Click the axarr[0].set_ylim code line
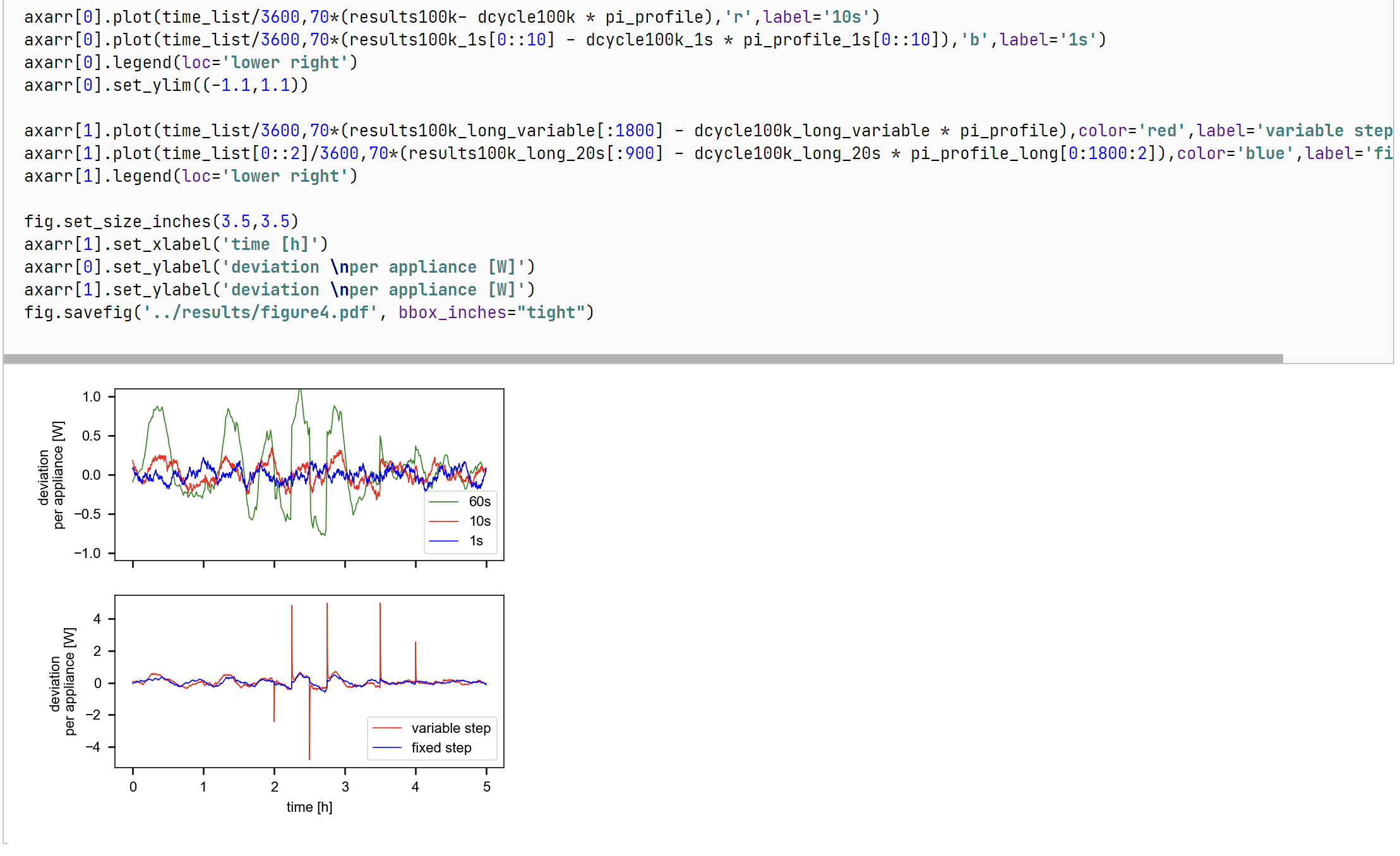The image size is (1400, 856). [166, 85]
